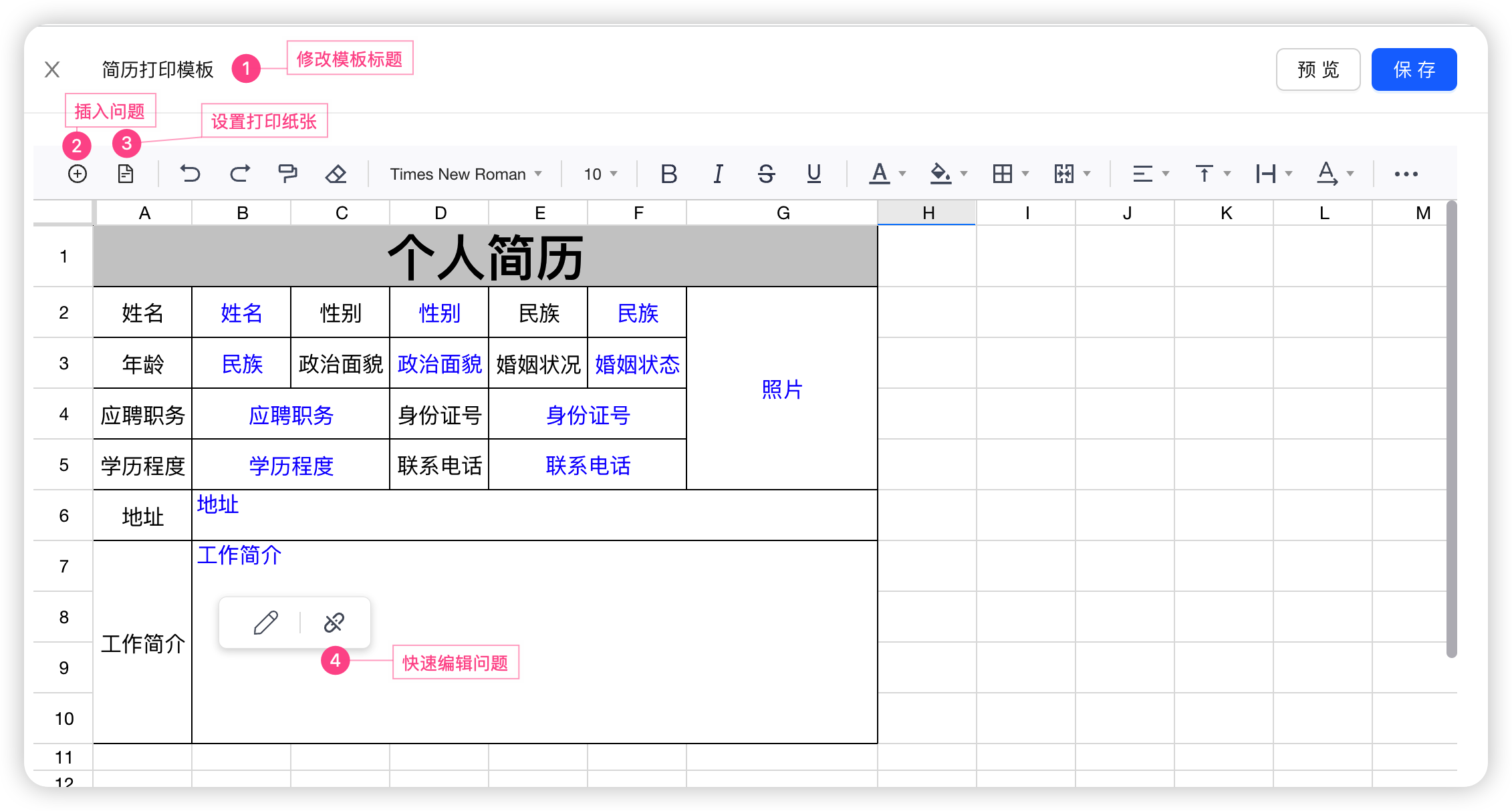Click the blue 工作简介 field cell
1512x811 pixels.
point(535,642)
